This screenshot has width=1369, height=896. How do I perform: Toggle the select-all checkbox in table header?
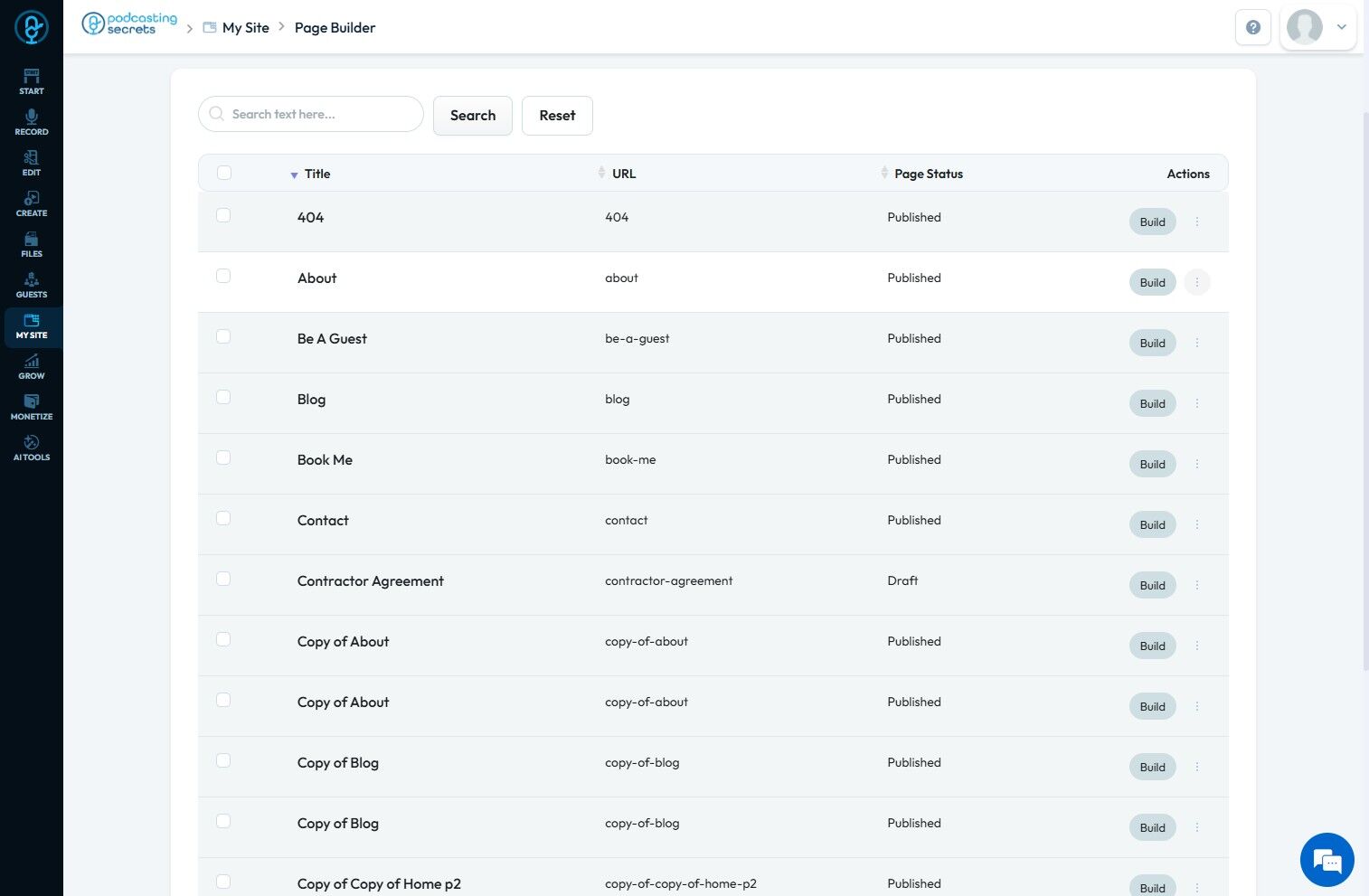(x=224, y=173)
